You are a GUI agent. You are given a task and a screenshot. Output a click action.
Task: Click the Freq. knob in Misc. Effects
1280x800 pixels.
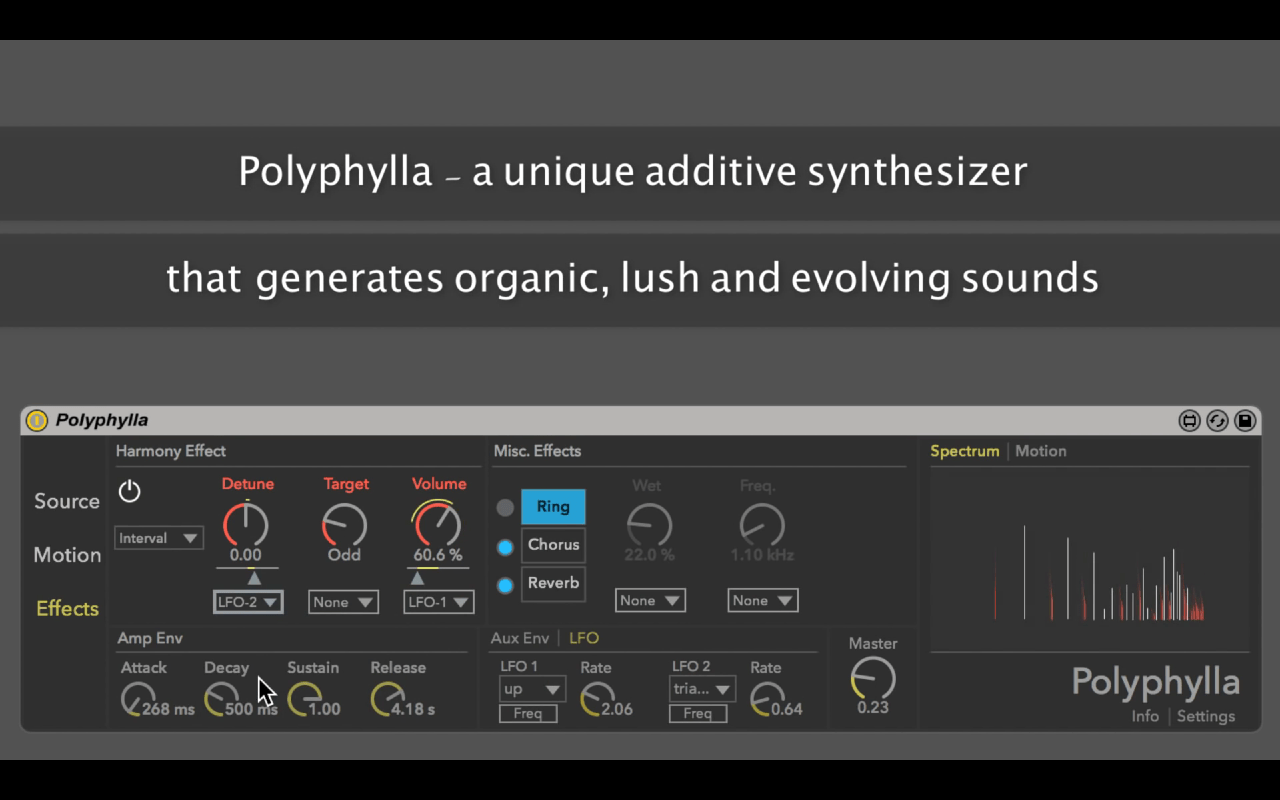[762, 524]
